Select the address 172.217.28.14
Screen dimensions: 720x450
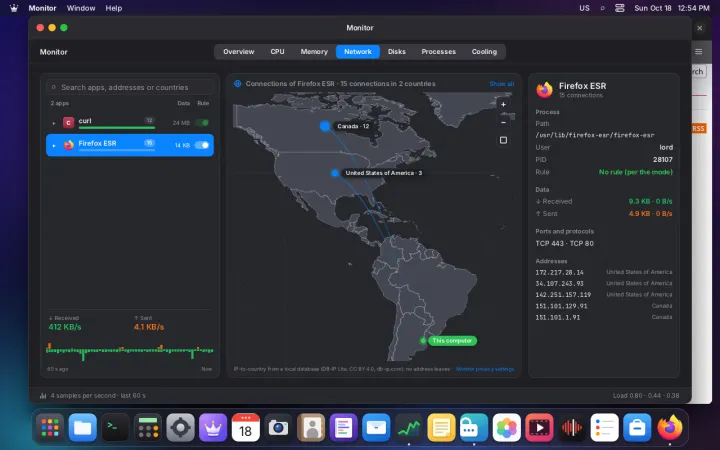click(x=559, y=272)
